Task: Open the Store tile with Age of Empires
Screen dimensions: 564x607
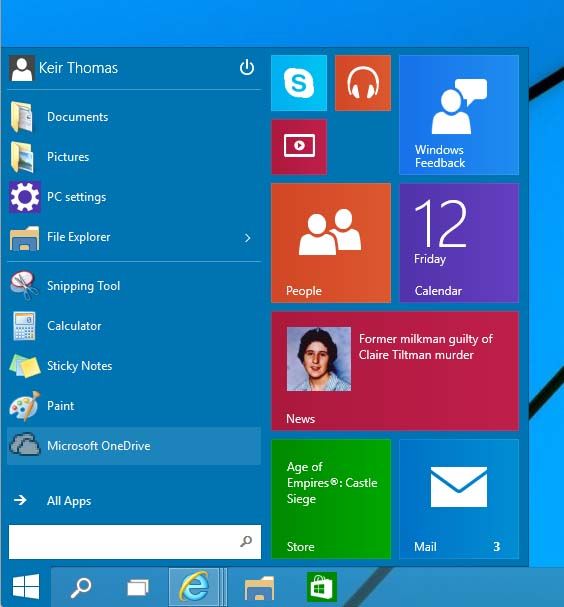Action: tap(331, 499)
